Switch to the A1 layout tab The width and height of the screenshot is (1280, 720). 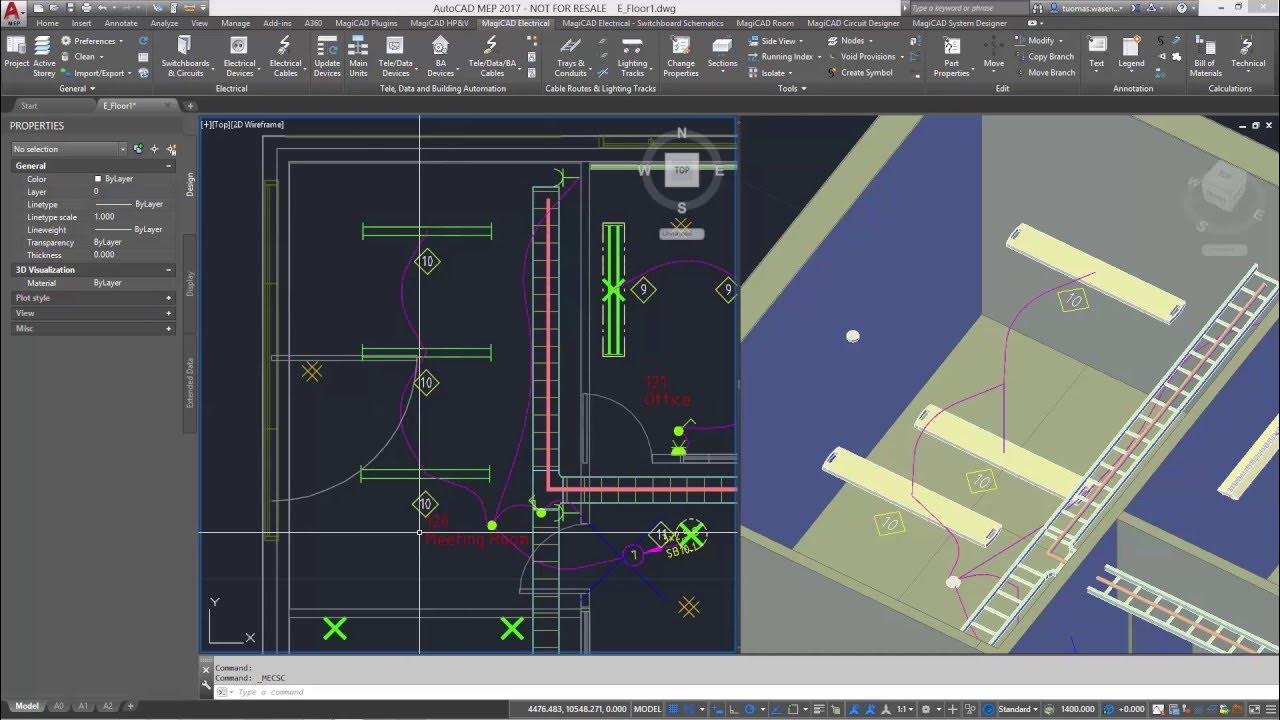[x=83, y=706]
